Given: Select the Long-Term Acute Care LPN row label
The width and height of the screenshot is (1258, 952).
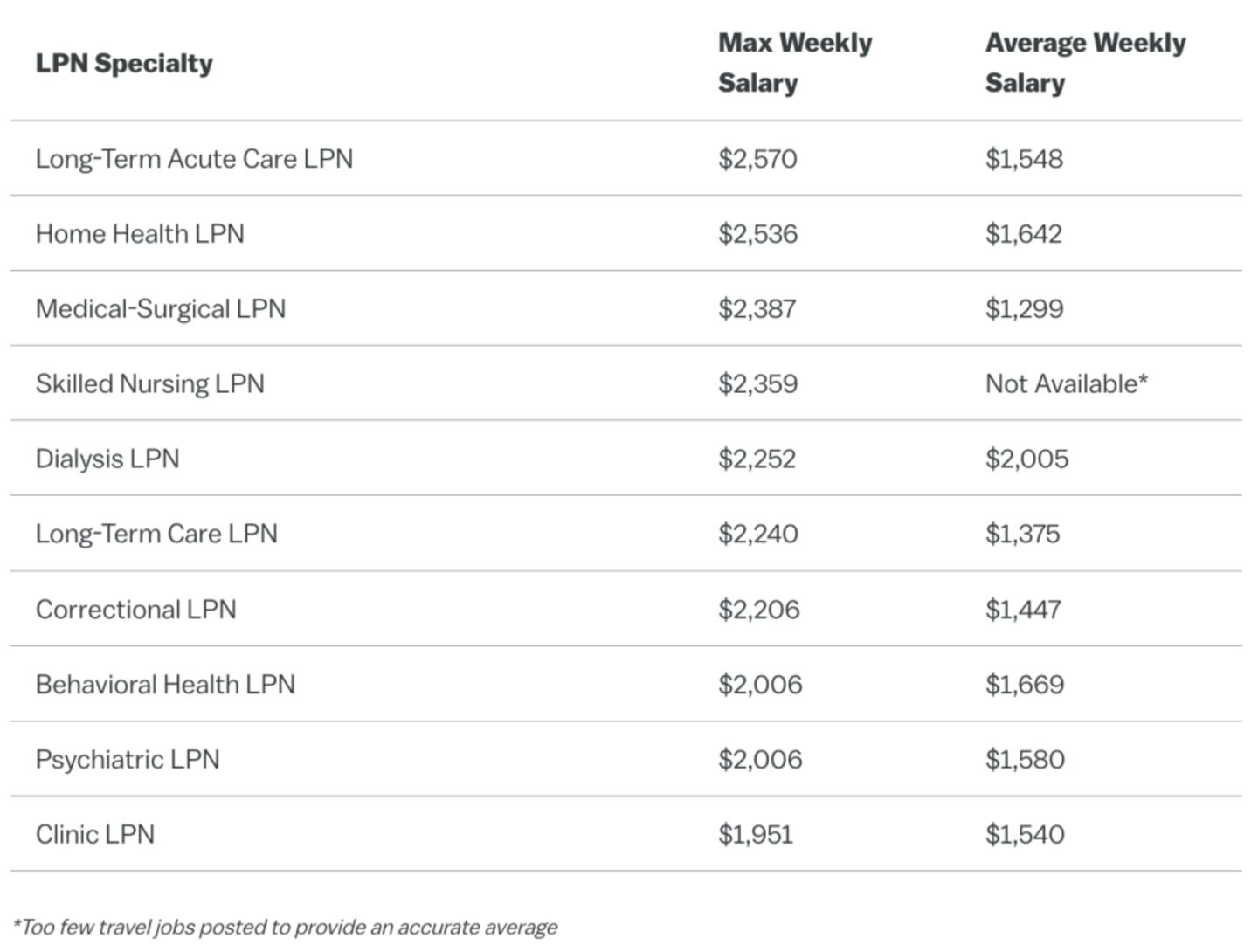Looking at the screenshot, I should (194, 159).
